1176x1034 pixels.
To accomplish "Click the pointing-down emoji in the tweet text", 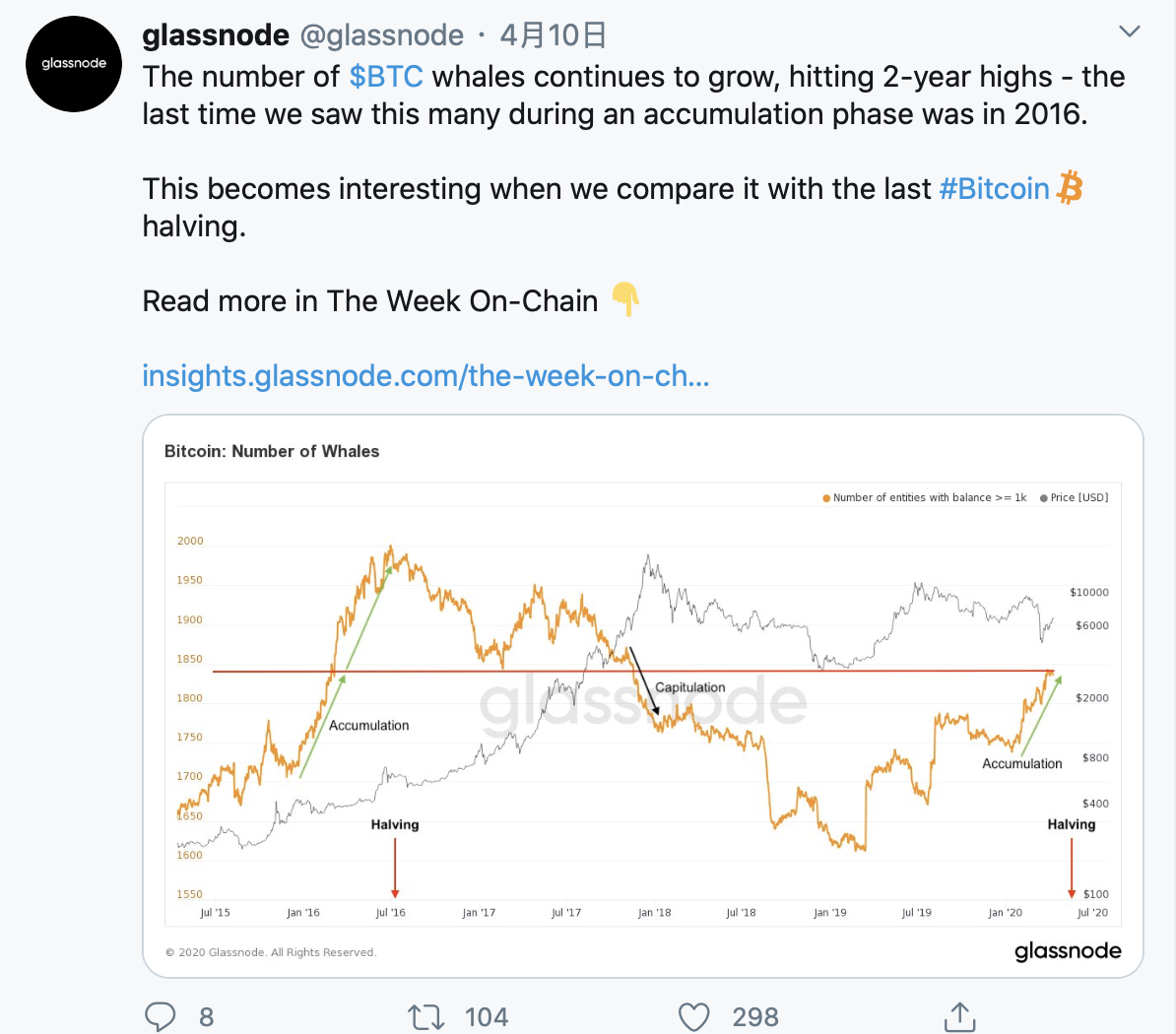I will click(x=626, y=300).
